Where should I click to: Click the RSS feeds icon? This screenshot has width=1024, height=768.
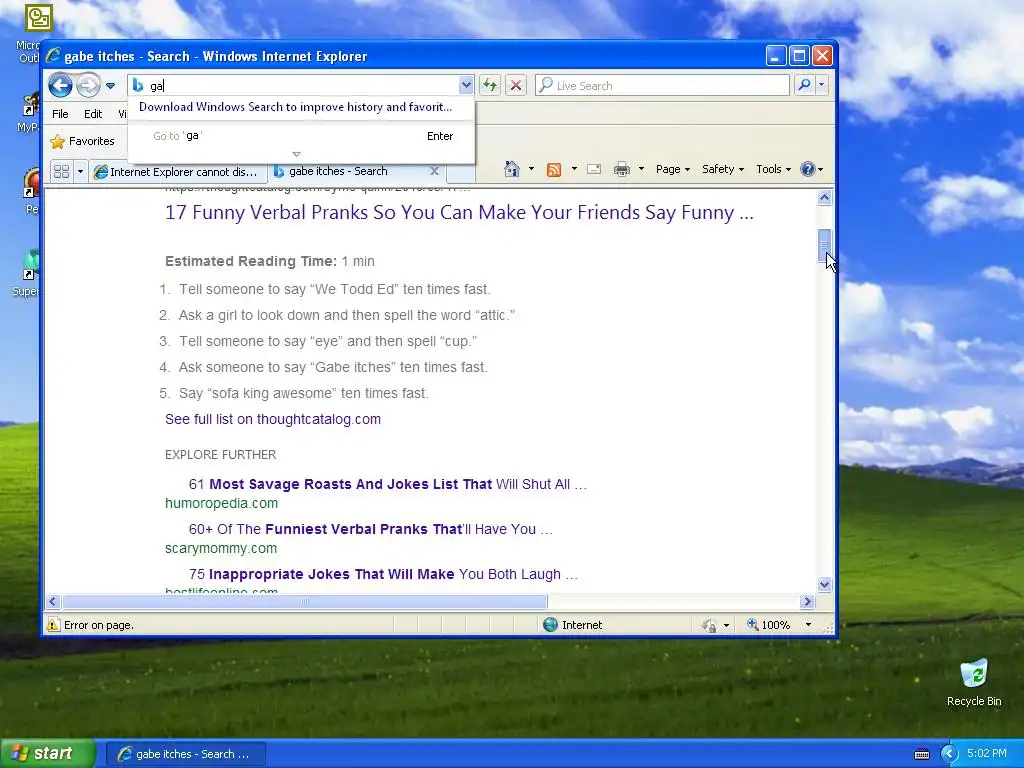tap(554, 170)
